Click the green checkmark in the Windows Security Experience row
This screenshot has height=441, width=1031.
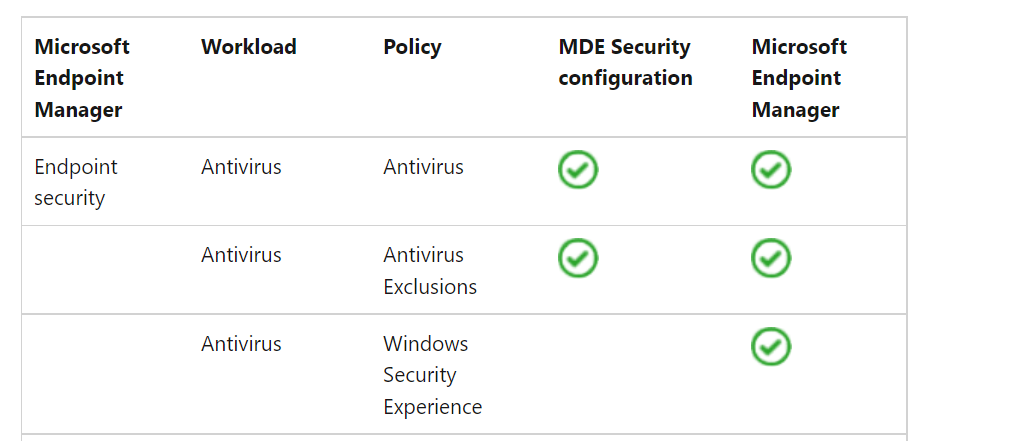pos(771,346)
